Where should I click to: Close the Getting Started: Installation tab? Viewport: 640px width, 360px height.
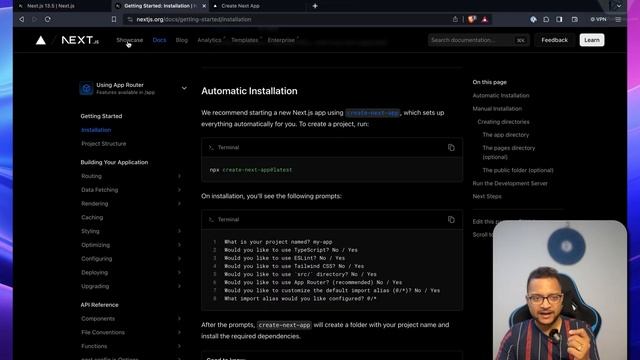(204, 6)
